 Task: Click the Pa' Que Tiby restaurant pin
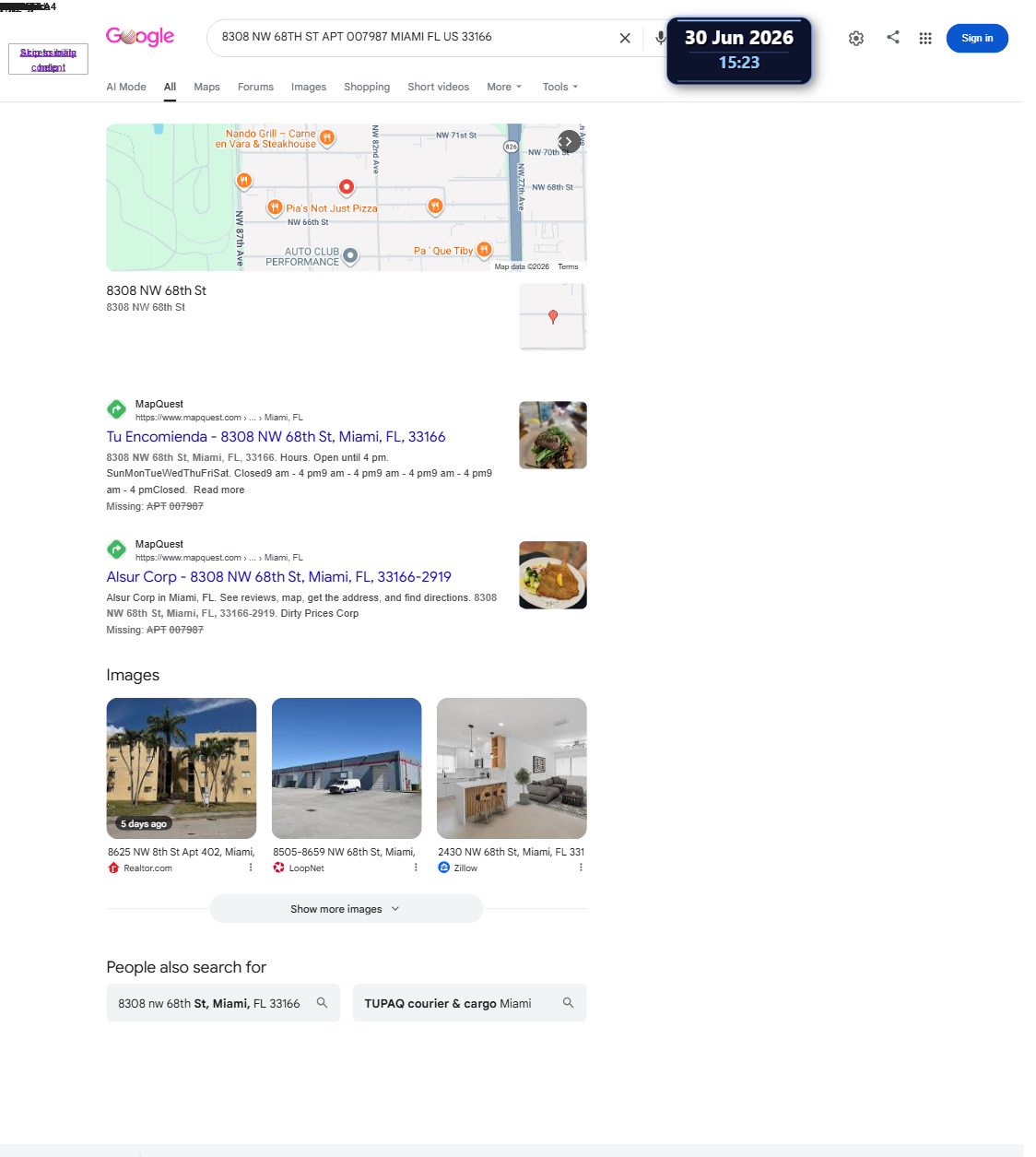[x=484, y=250]
